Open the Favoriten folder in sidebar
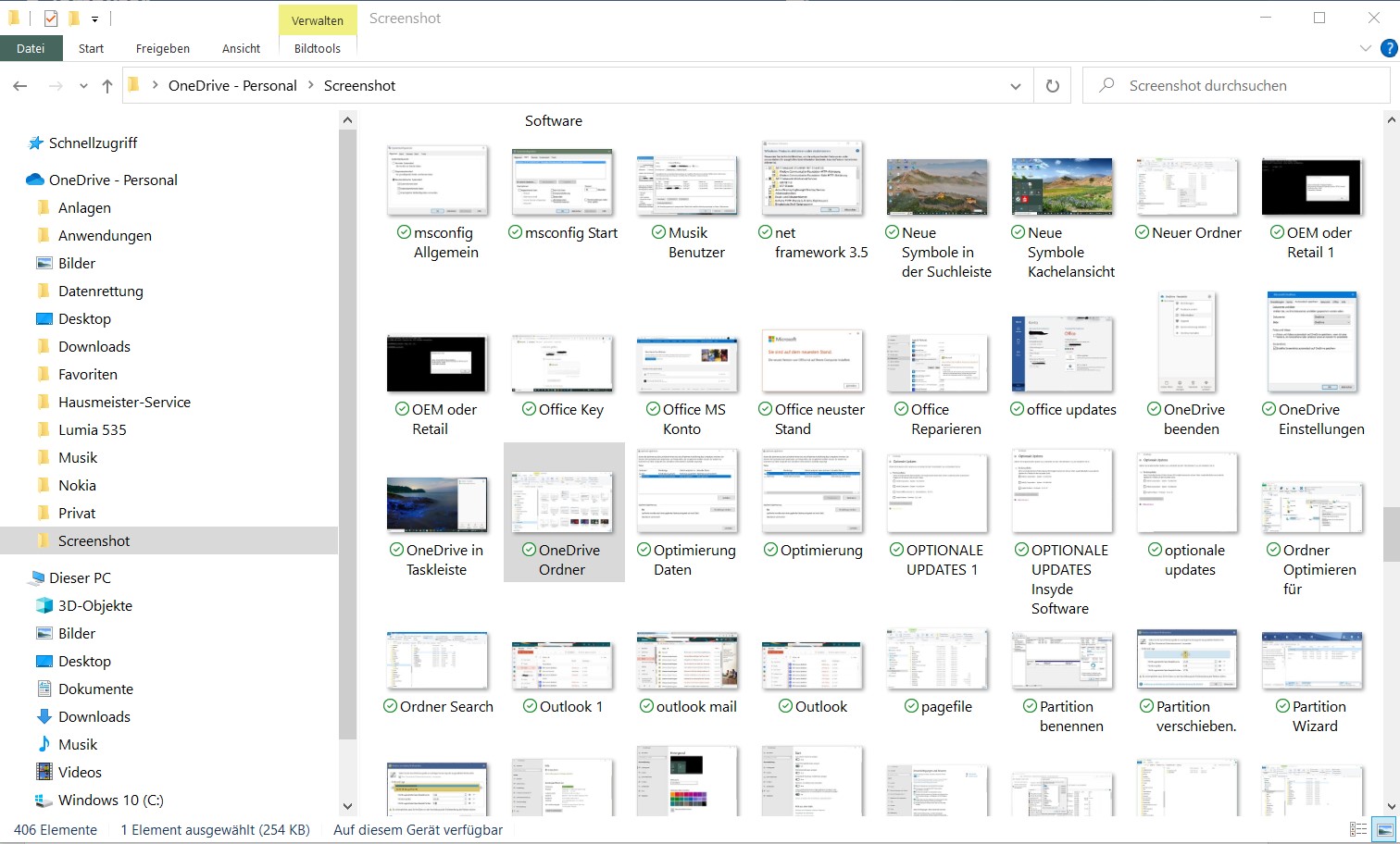Viewport: 1400px width, 844px height. click(x=77, y=374)
